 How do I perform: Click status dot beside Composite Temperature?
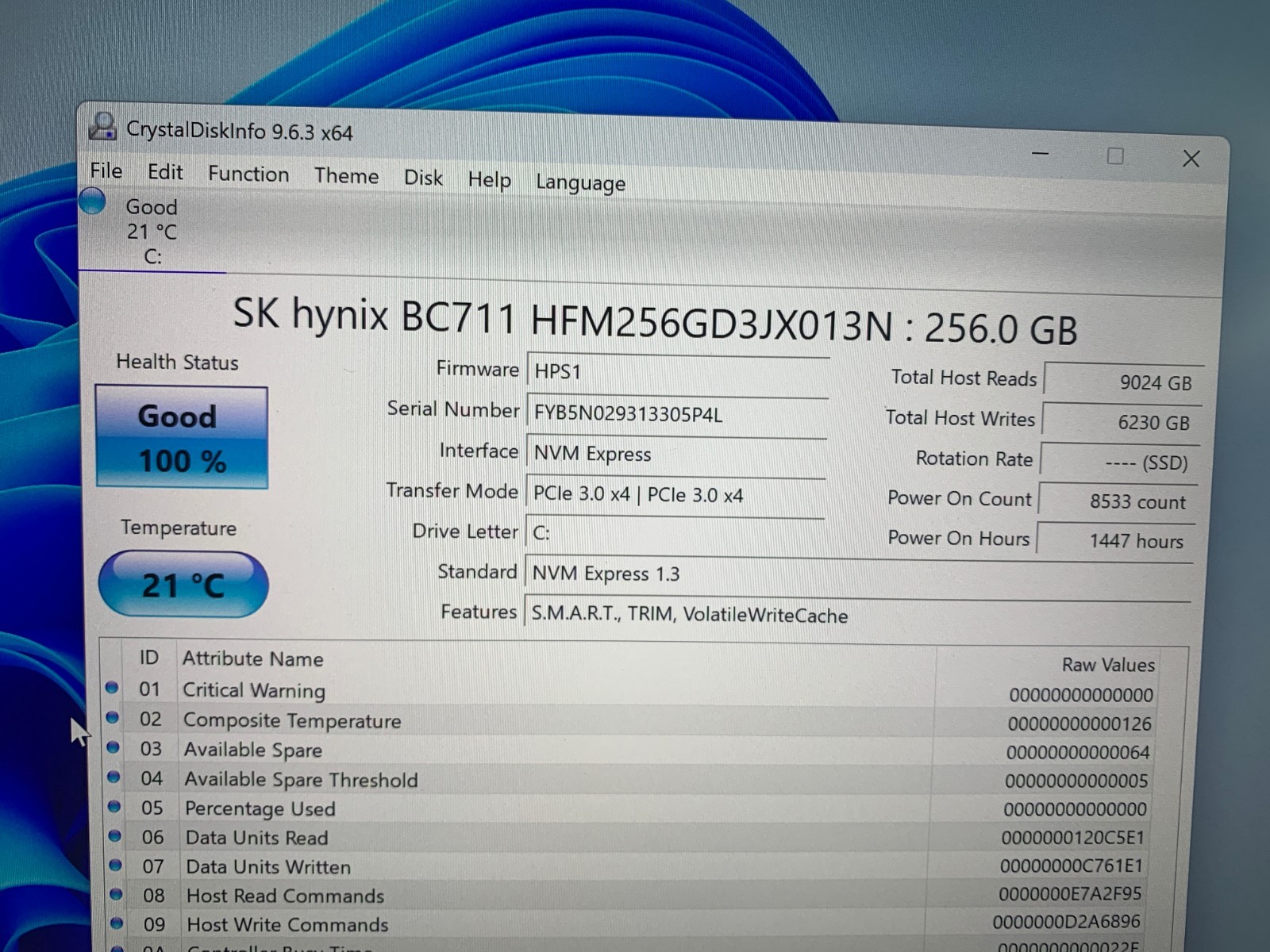click(x=113, y=717)
